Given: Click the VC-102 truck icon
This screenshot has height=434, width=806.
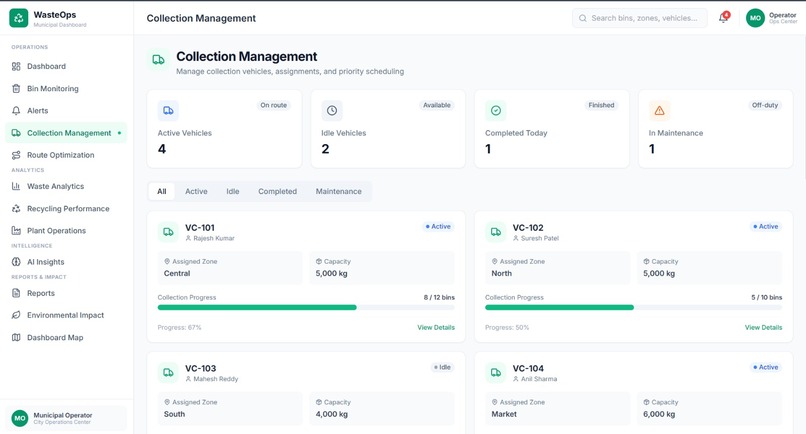Looking at the screenshot, I should point(496,232).
